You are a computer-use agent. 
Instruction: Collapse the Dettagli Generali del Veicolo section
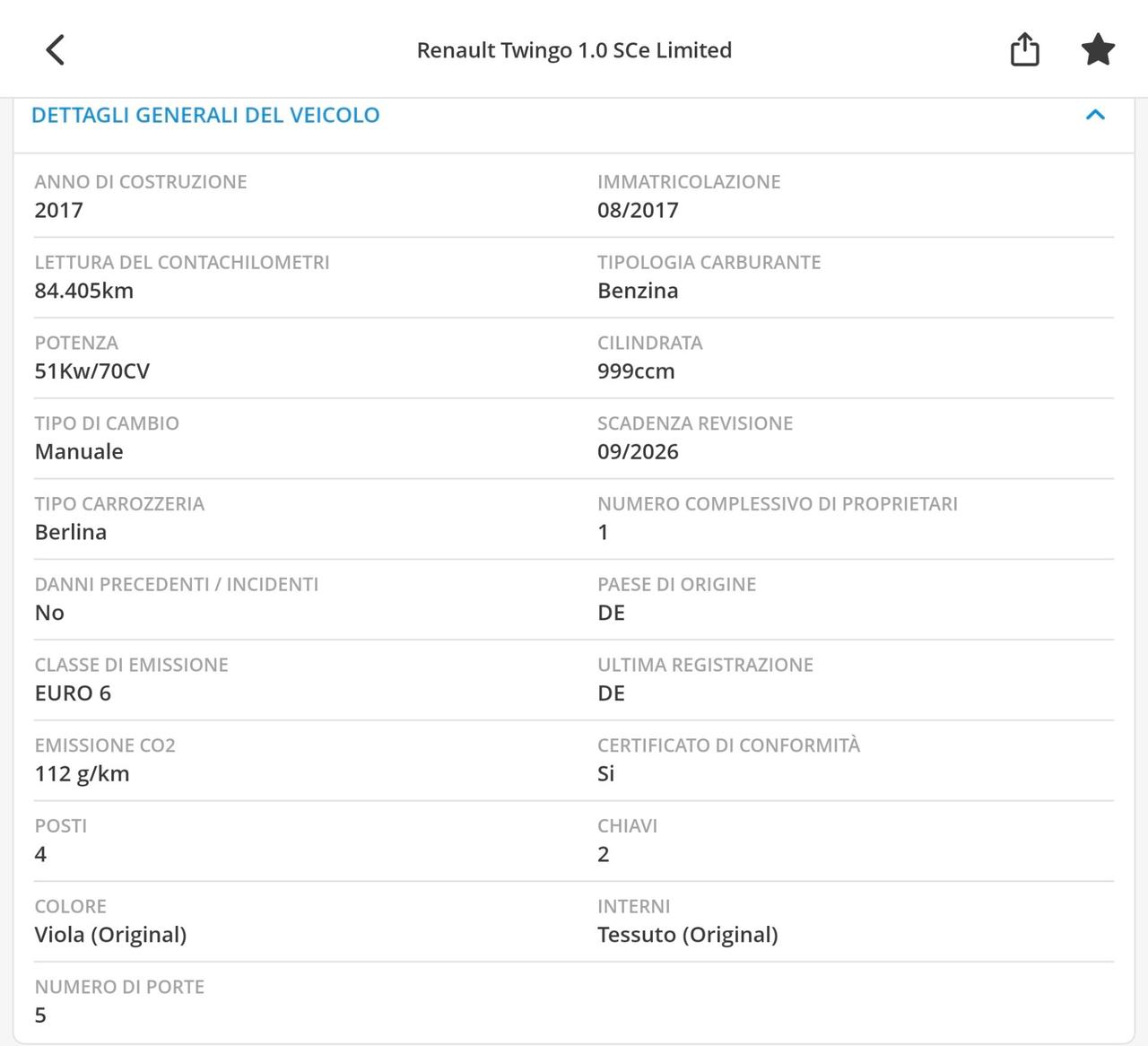point(1095,115)
